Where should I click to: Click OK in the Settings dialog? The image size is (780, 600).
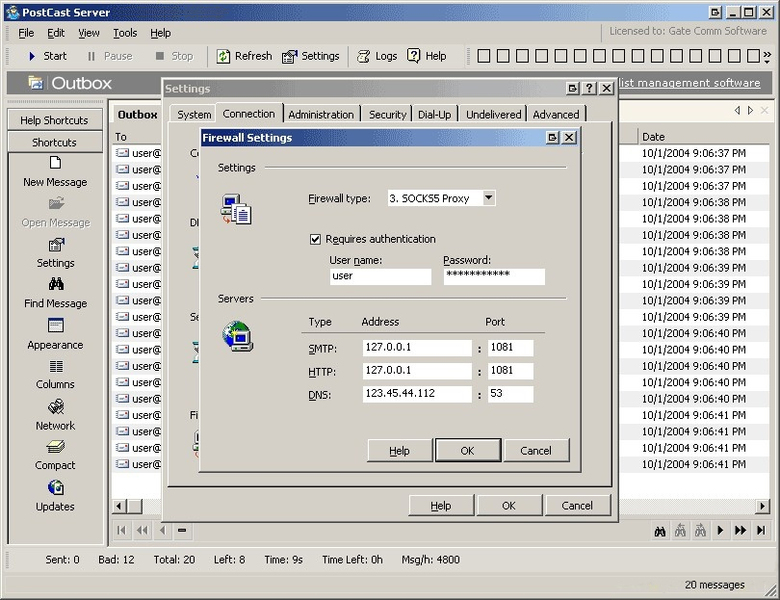pyautogui.click(x=508, y=505)
